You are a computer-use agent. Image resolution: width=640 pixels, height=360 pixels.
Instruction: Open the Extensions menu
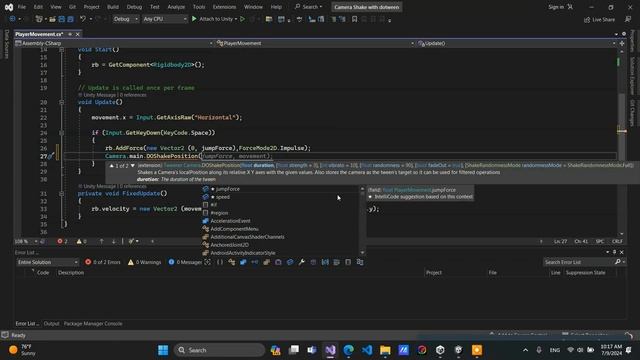tap(224, 7)
